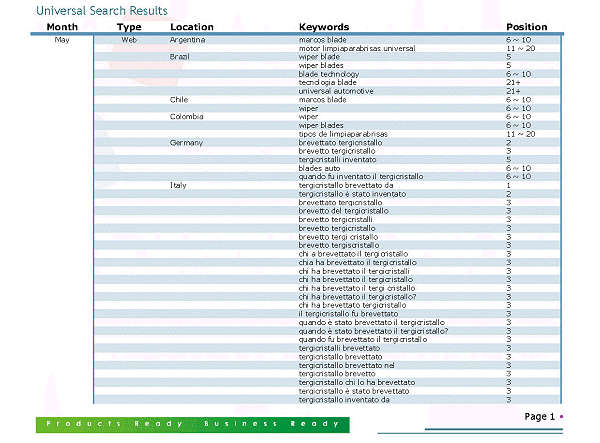Select keyword 'tergicristallo è stato inventato'
The height and width of the screenshot is (443, 600).
352,194
